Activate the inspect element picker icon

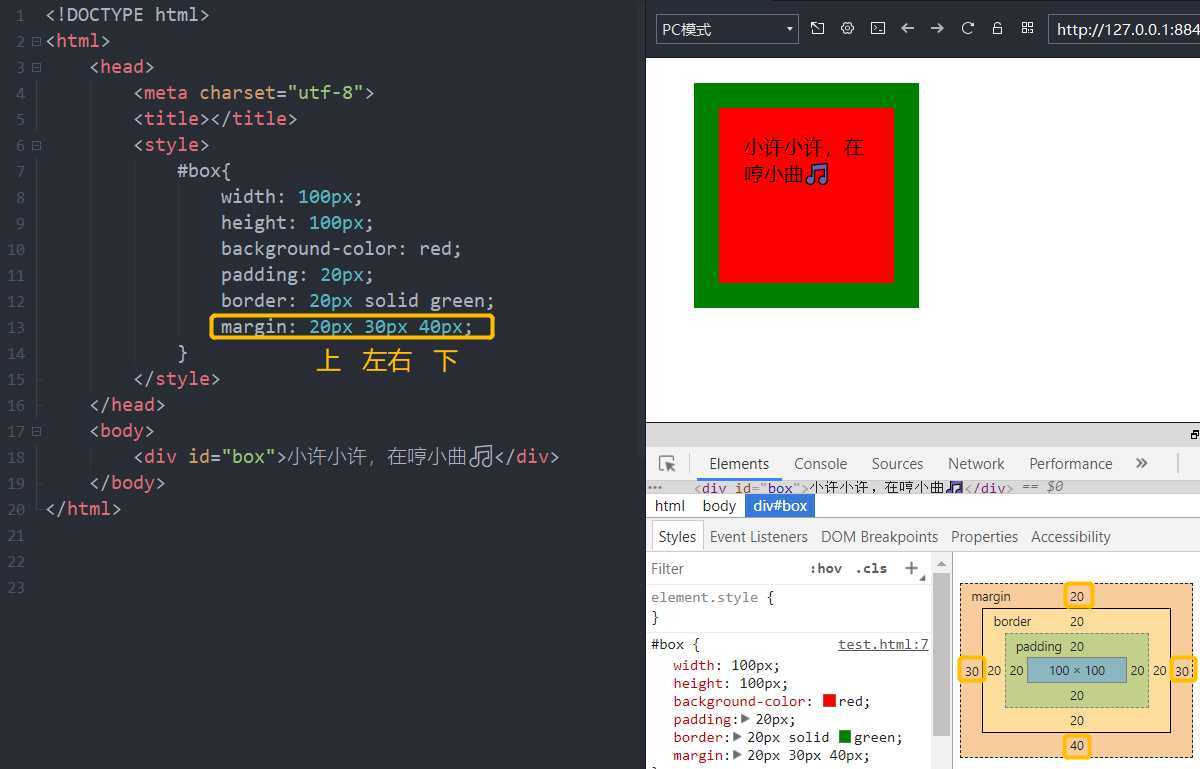[668, 464]
